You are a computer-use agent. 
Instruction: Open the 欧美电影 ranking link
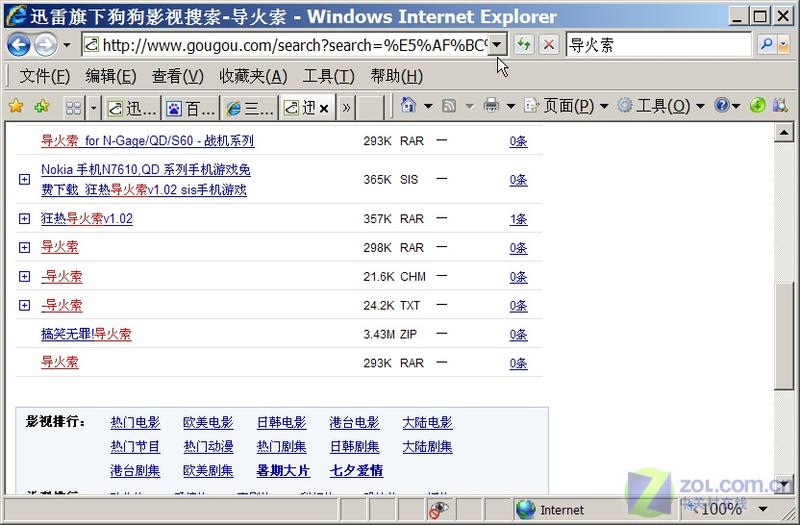(208, 422)
